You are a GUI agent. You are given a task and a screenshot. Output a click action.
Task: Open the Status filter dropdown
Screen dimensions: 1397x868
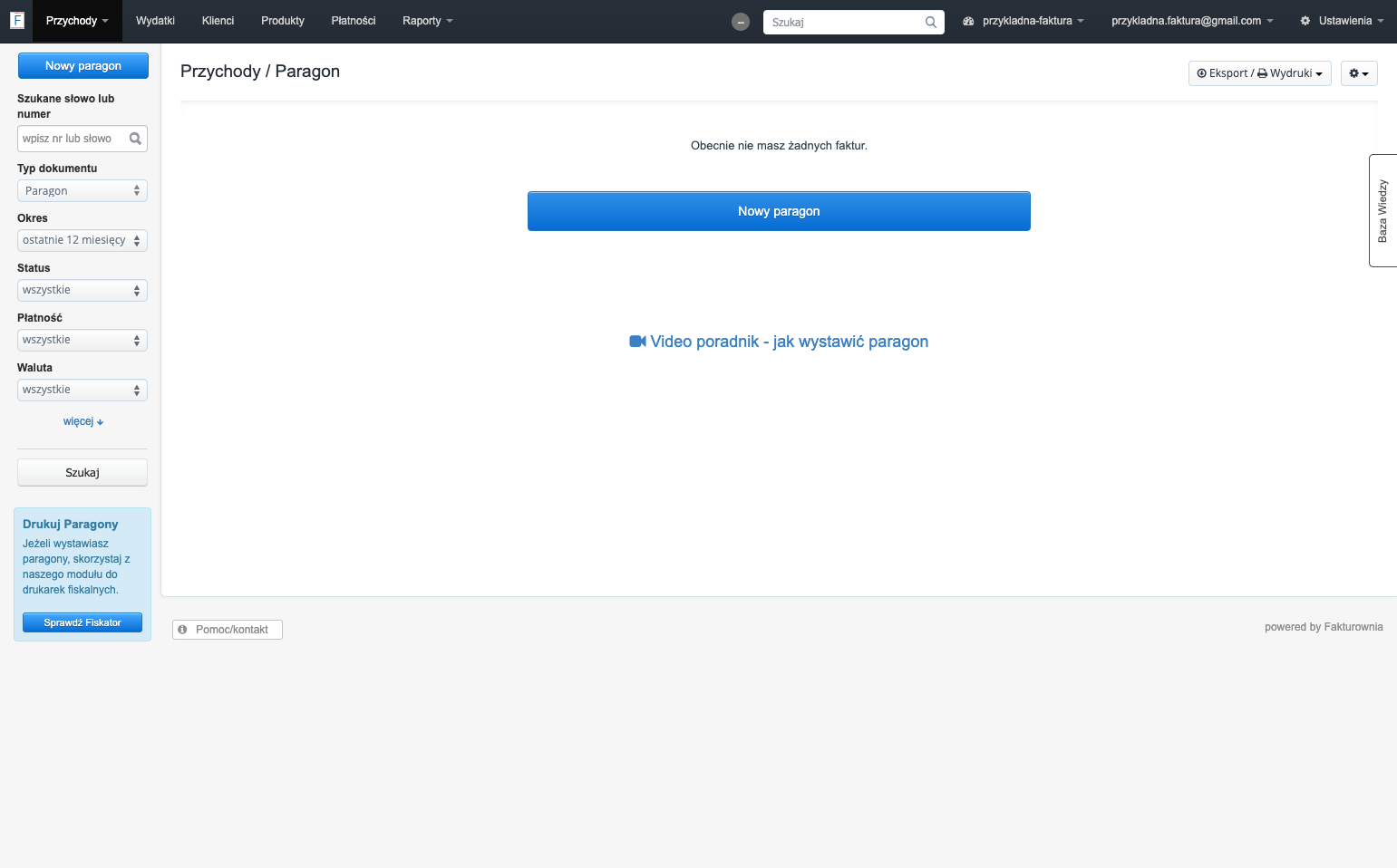[82, 291]
